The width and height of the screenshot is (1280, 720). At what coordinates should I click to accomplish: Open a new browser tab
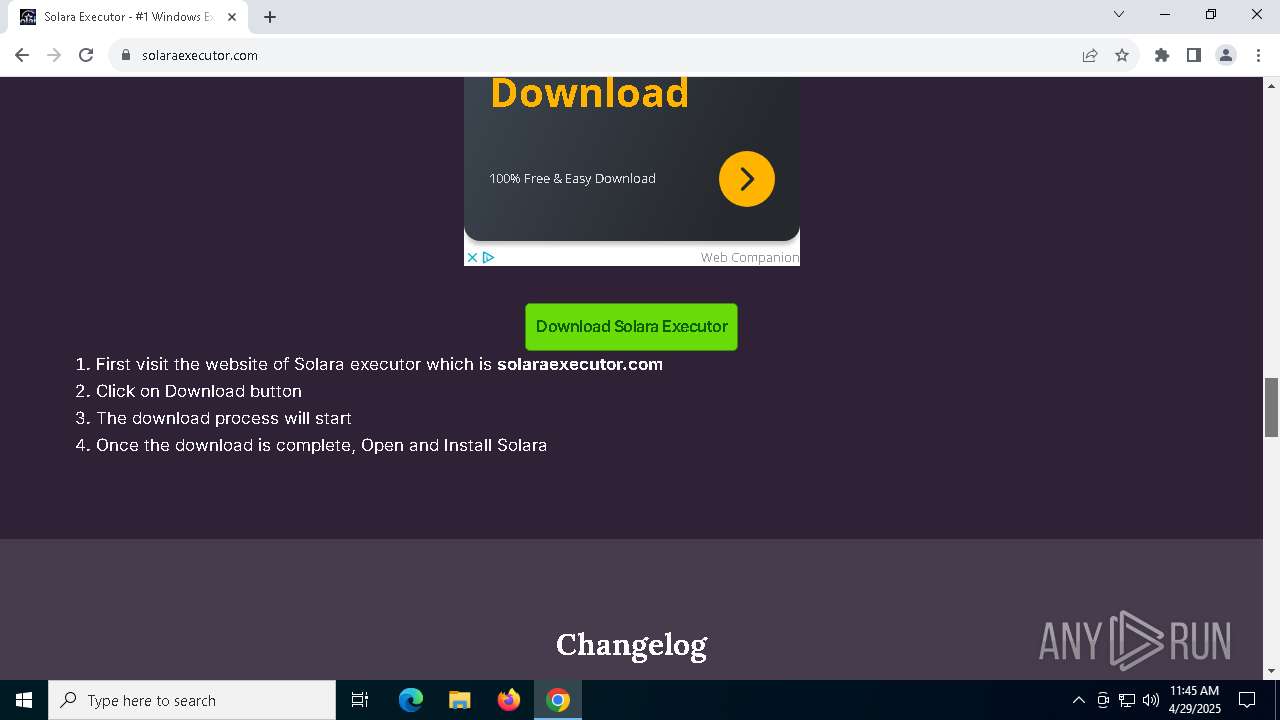[270, 17]
